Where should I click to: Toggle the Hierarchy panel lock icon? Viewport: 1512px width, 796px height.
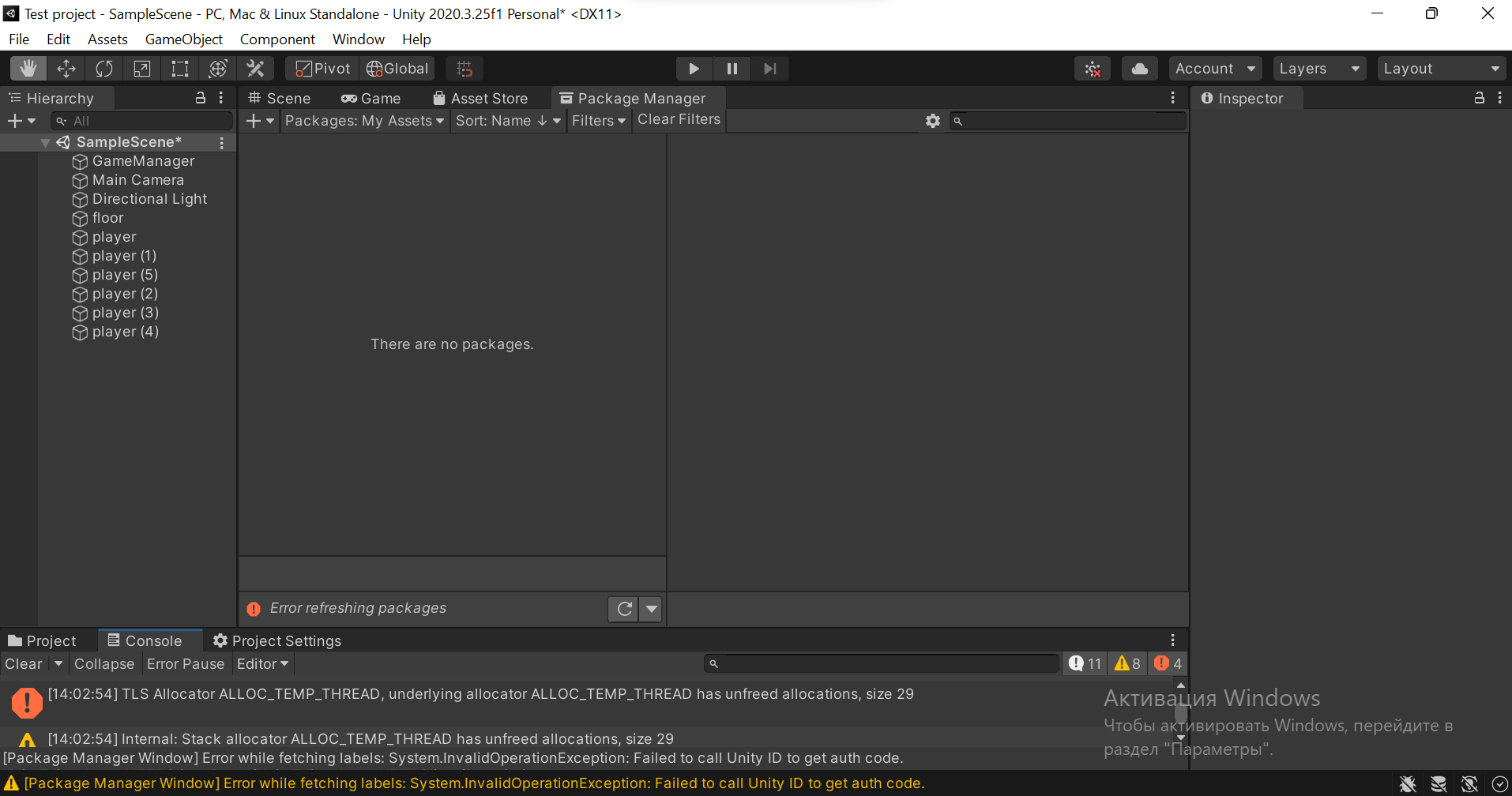click(x=201, y=98)
